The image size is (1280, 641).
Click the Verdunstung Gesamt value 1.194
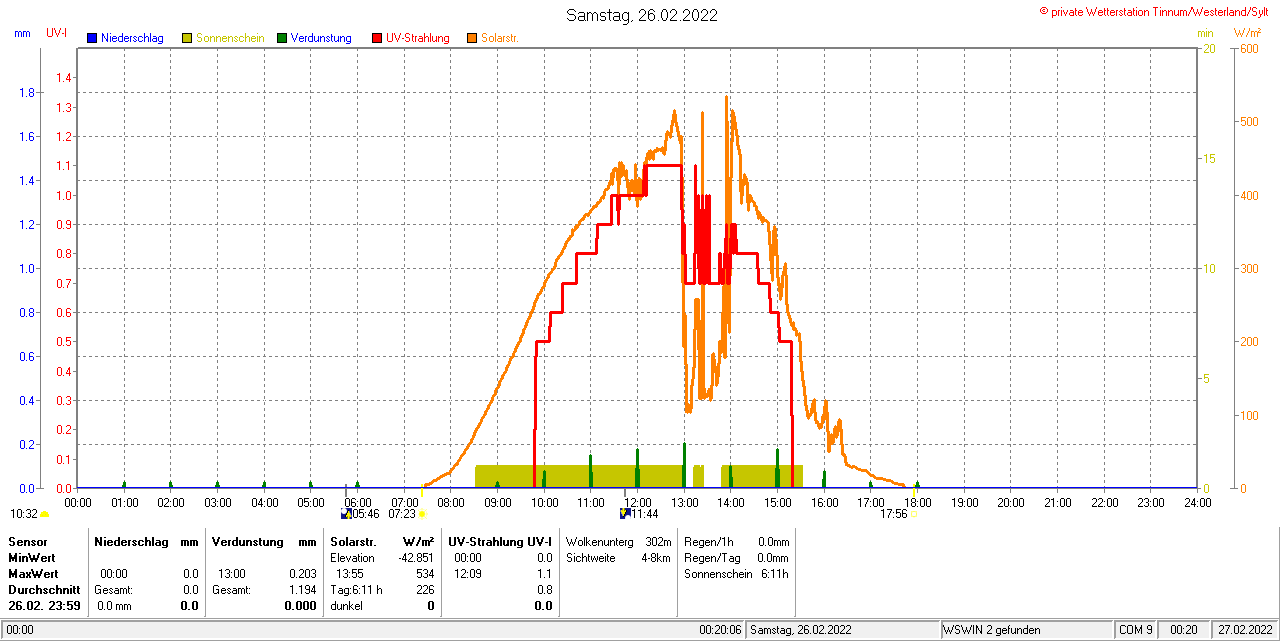(x=302, y=590)
